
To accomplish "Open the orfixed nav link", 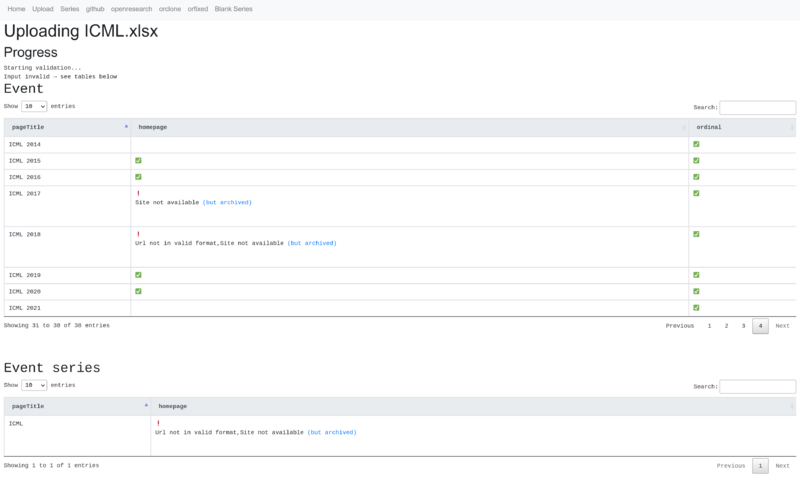I will tap(197, 9).
